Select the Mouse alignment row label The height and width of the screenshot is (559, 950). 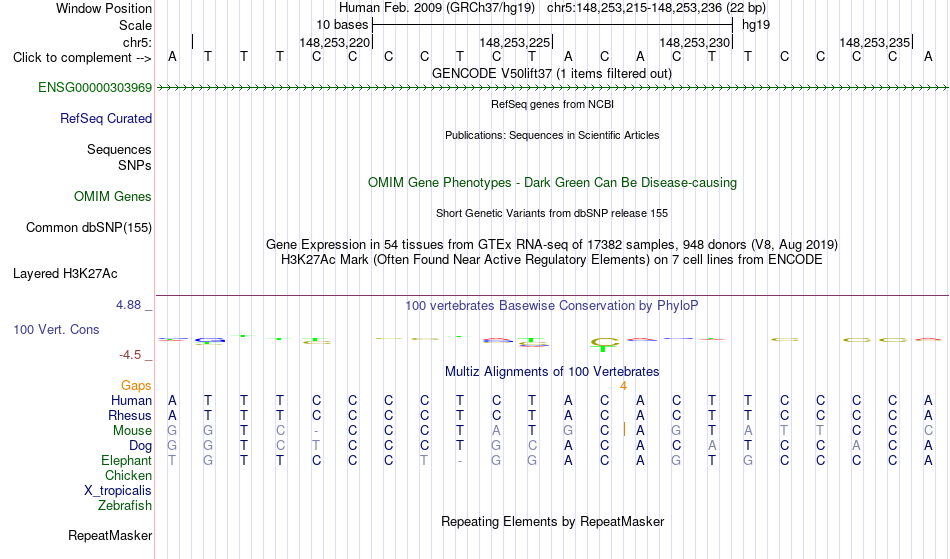pyautogui.click(x=132, y=431)
